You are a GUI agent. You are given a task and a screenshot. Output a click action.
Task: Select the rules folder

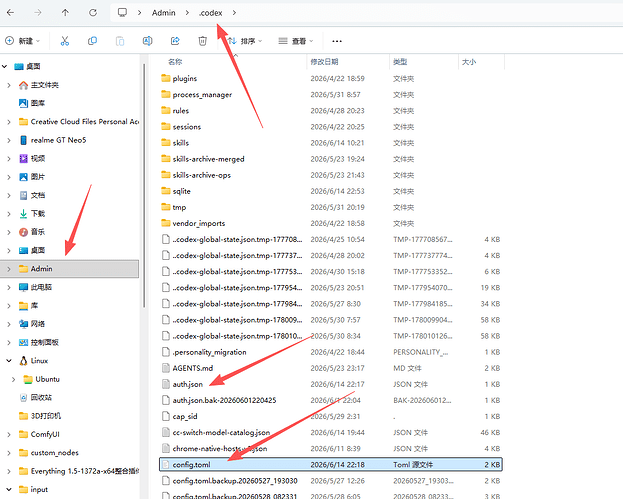click(x=181, y=110)
